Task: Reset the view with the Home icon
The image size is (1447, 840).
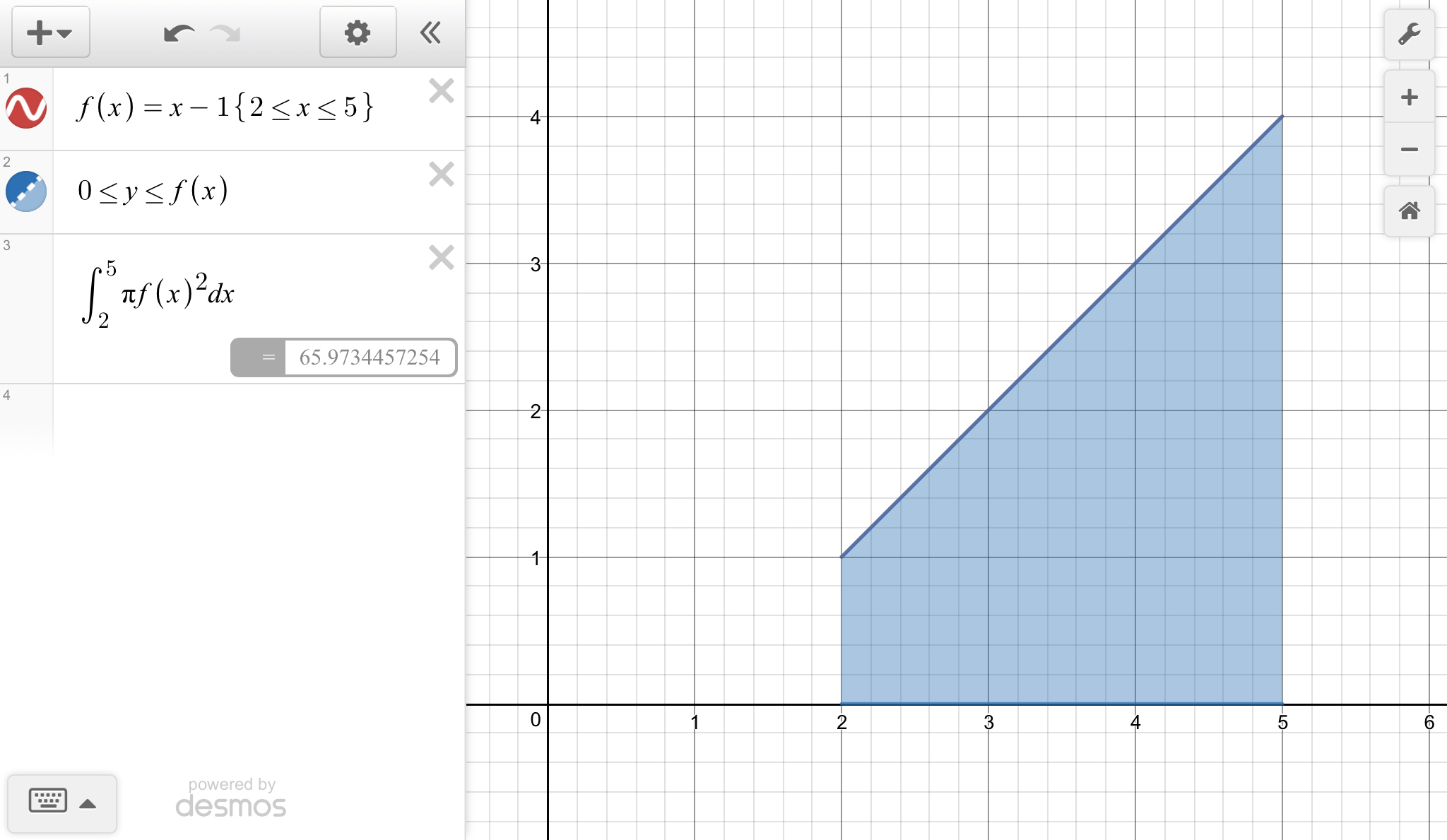Action: (x=1409, y=211)
